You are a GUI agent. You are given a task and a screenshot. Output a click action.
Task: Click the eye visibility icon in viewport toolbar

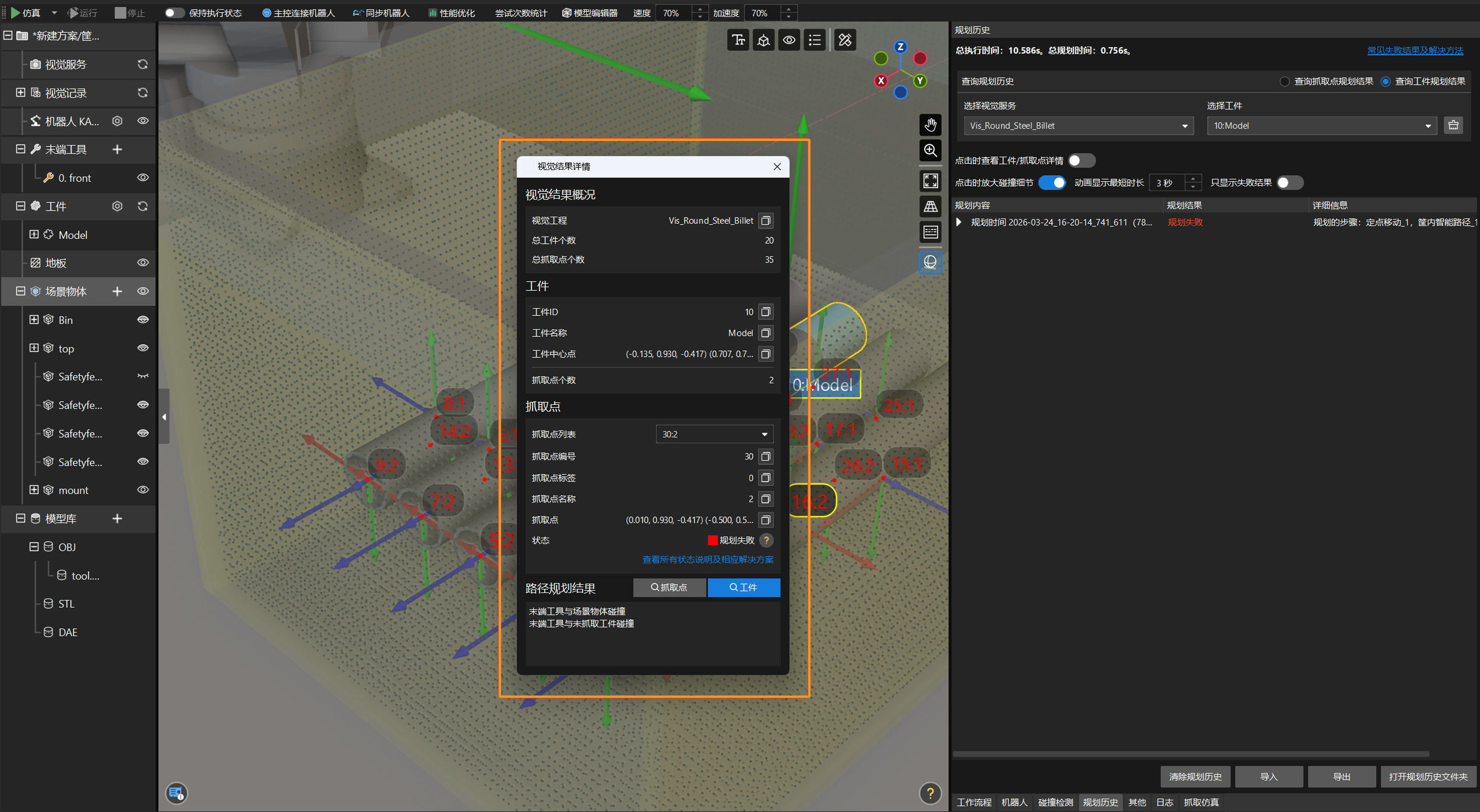[789, 40]
